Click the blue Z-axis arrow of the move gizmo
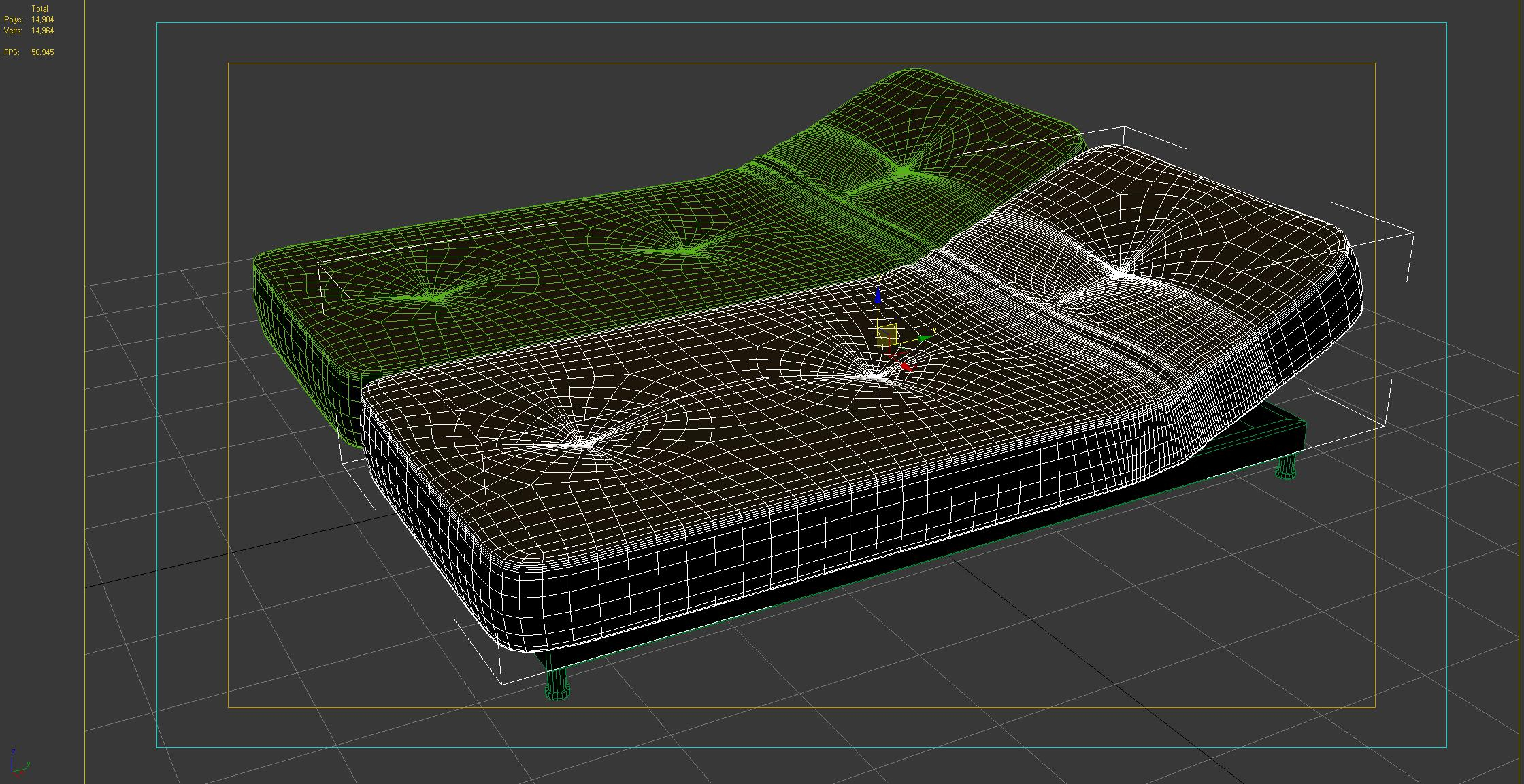Image resolution: width=1524 pixels, height=784 pixels. (878, 296)
